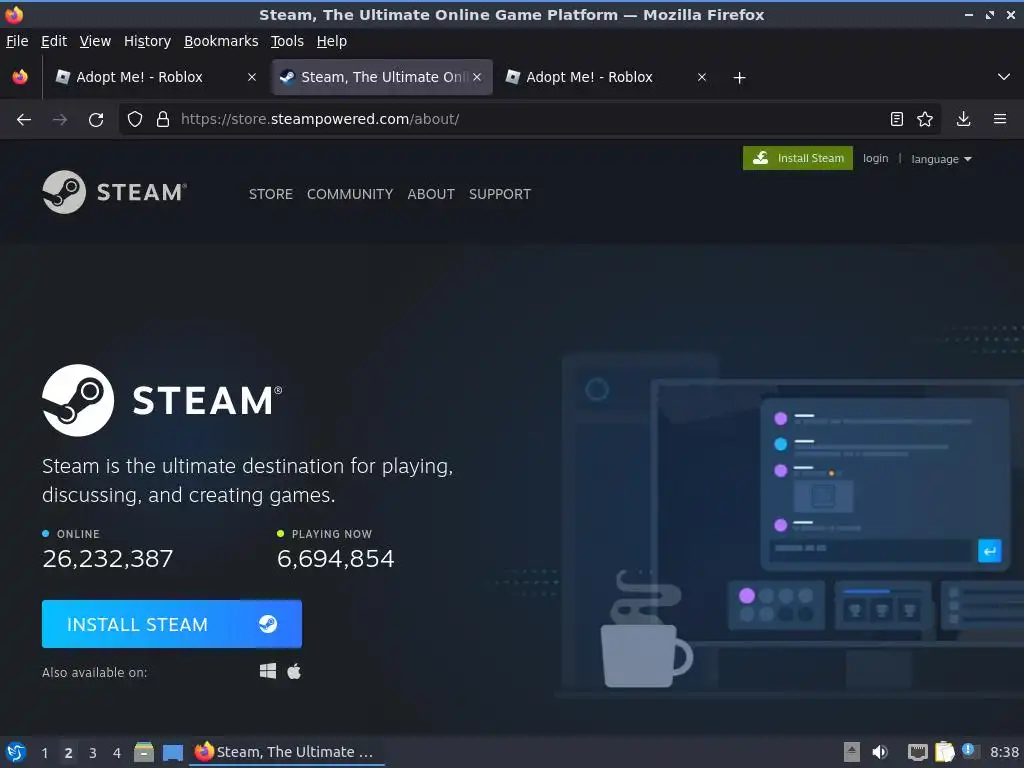This screenshot has width=1024, height=768.
Task: Open the Bookmarks menu
Action: 221,41
